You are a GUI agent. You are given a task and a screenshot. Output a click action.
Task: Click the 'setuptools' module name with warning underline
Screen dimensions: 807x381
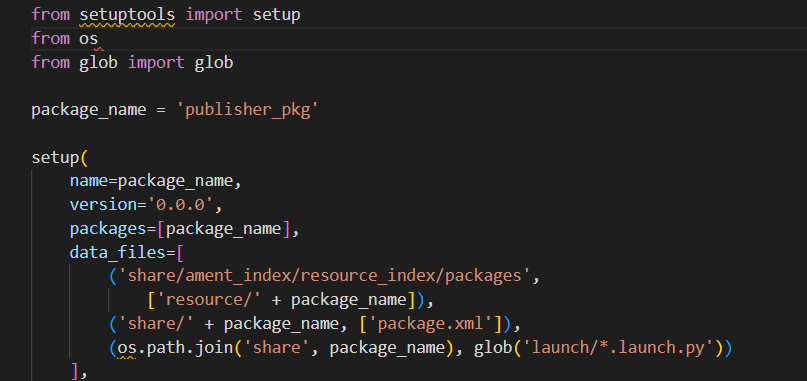pos(127,15)
